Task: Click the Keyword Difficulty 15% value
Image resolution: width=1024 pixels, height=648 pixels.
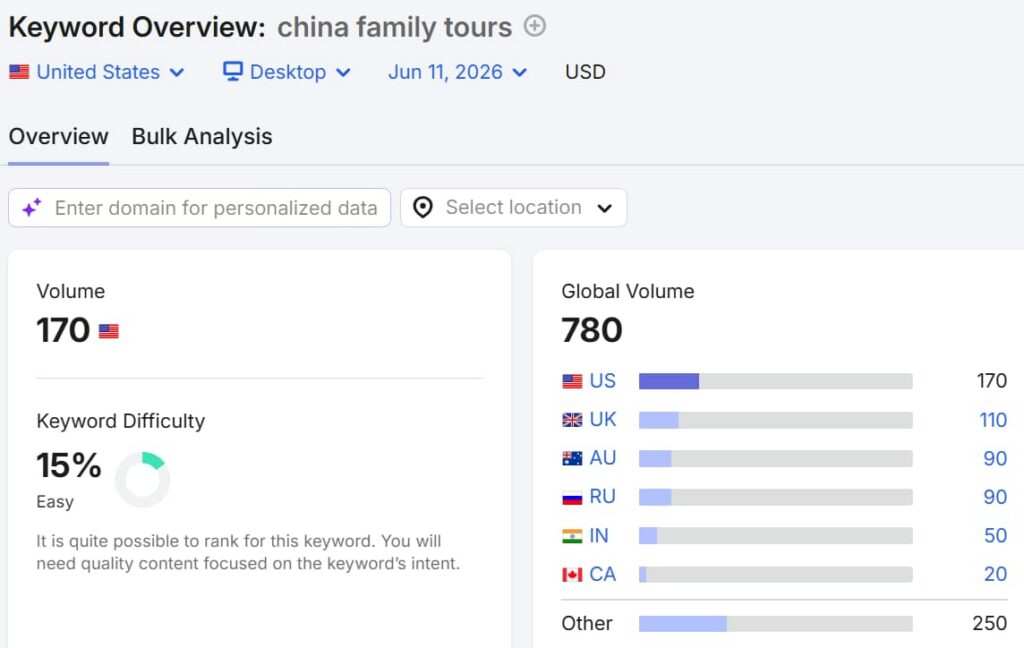Action: point(69,465)
